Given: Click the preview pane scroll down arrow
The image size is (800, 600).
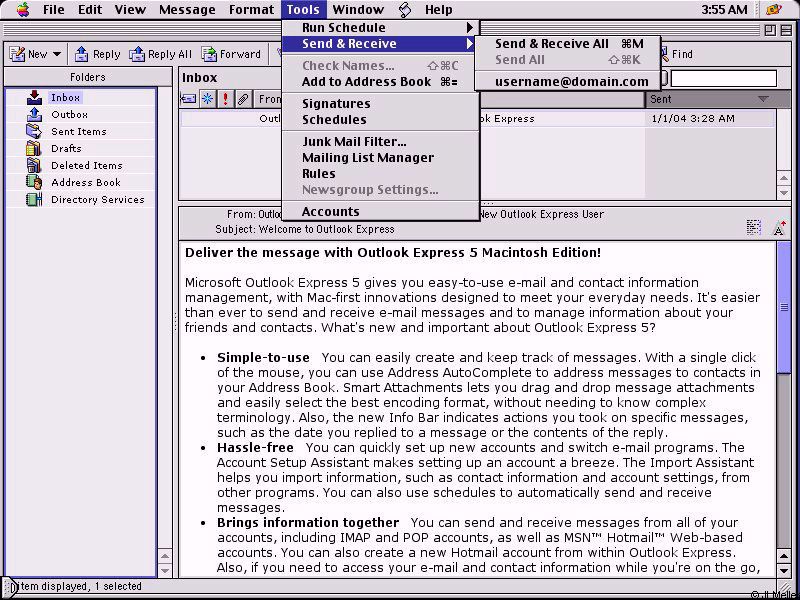Looking at the screenshot, I should point(784,570).
